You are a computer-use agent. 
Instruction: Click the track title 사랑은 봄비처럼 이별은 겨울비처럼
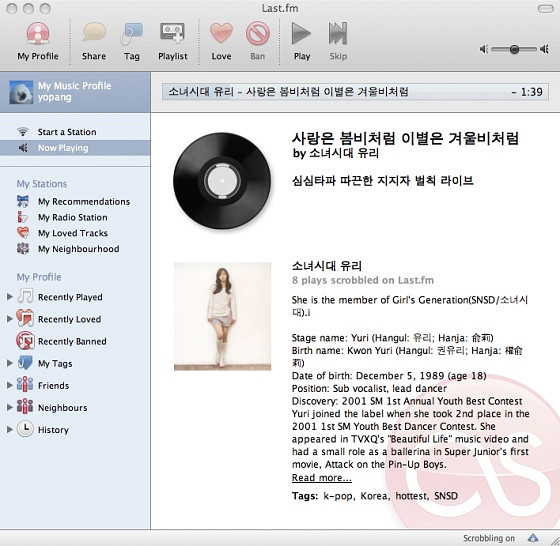(405, 138)
